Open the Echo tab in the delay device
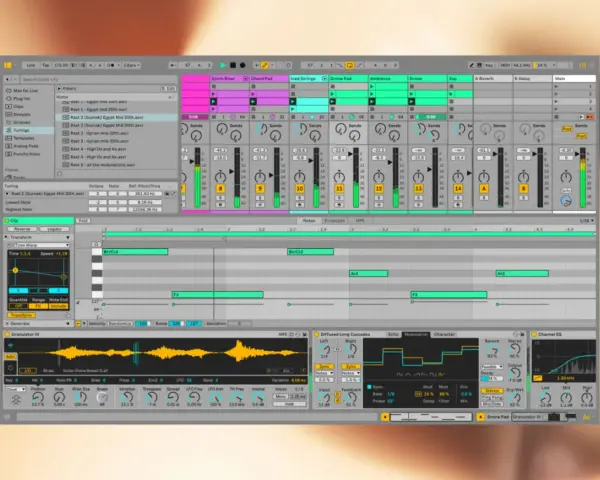600x480 pixels. 393,335
